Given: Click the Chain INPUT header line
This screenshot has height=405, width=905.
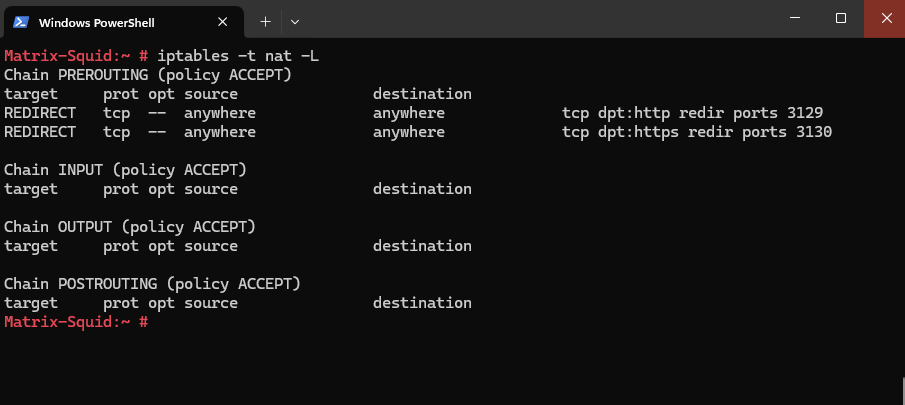Looking at the screenshot, I should click(x=125, y=170).
